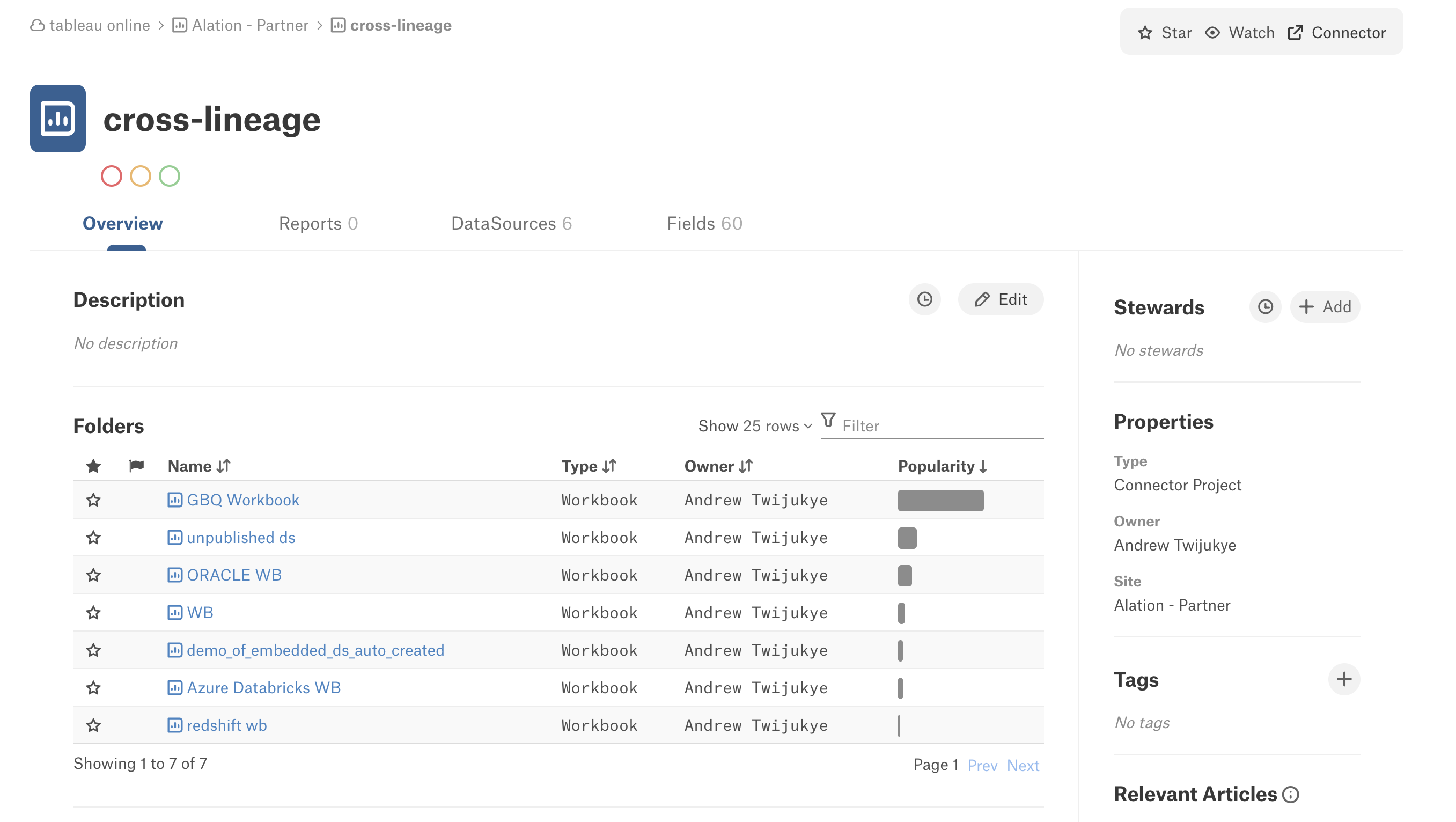Click the Alation - Partner breadcrumb icon
The image size is (1456, 822).
(180, 25)
